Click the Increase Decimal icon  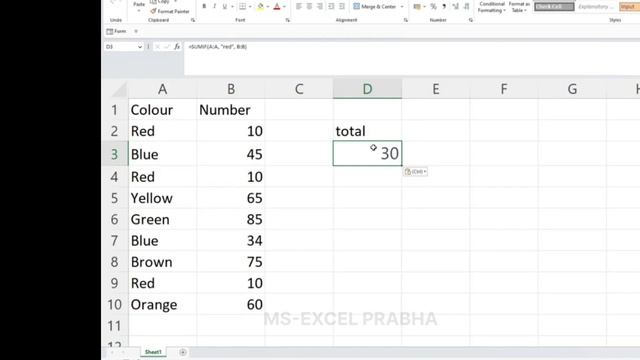coord(456,7)
